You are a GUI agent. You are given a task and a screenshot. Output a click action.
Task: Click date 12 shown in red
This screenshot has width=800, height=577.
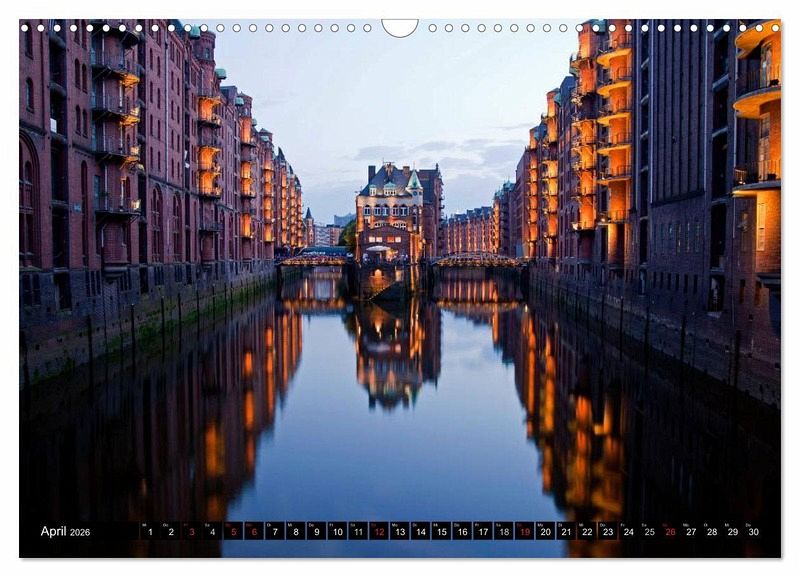[379, 532]
